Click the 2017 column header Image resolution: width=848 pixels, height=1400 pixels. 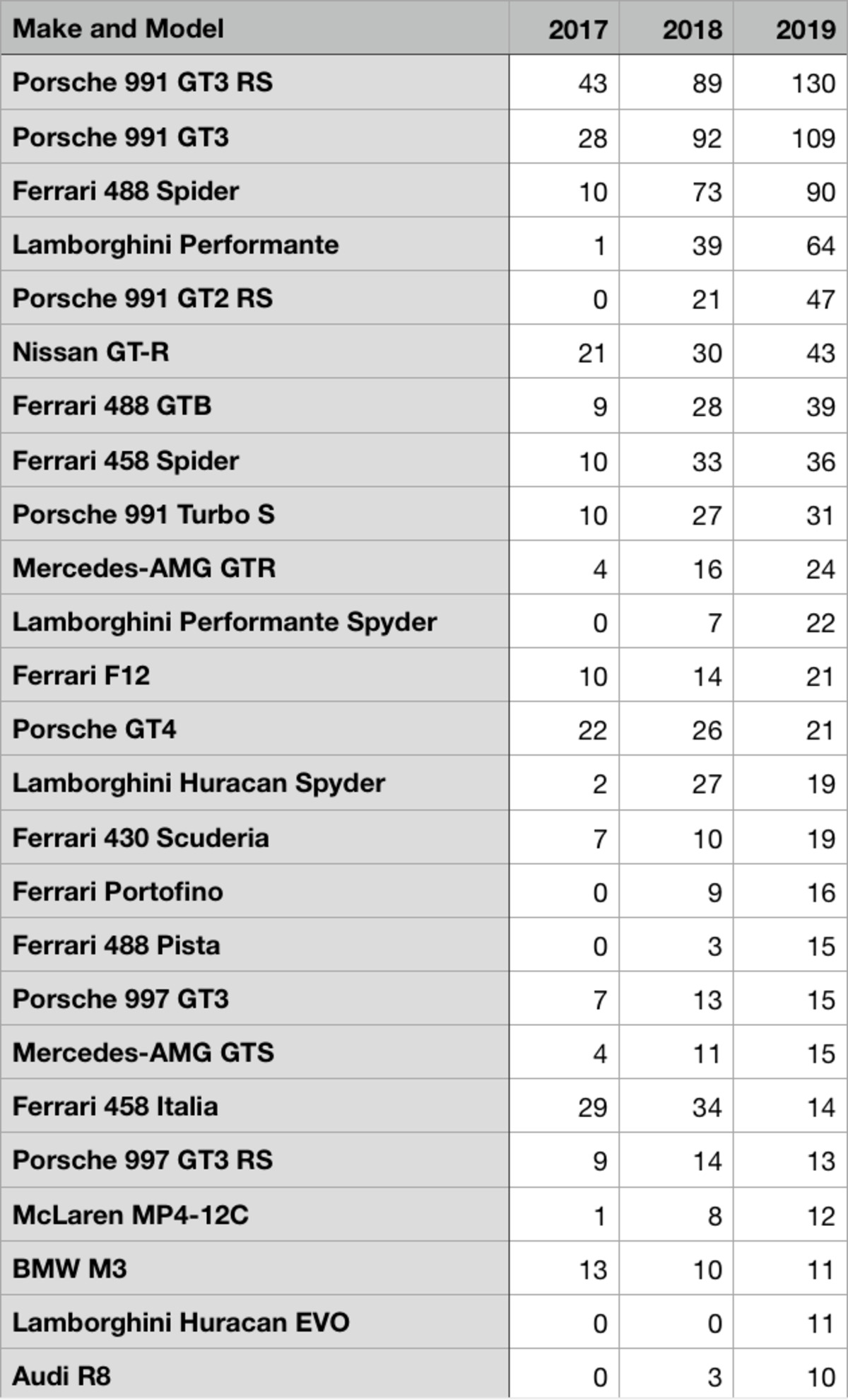click(564, 28)
